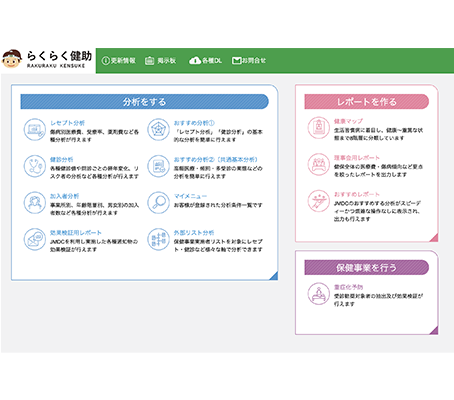Open 各種DL download menu item
Screen dimensions: 454x400
click(x=205, y=60)
